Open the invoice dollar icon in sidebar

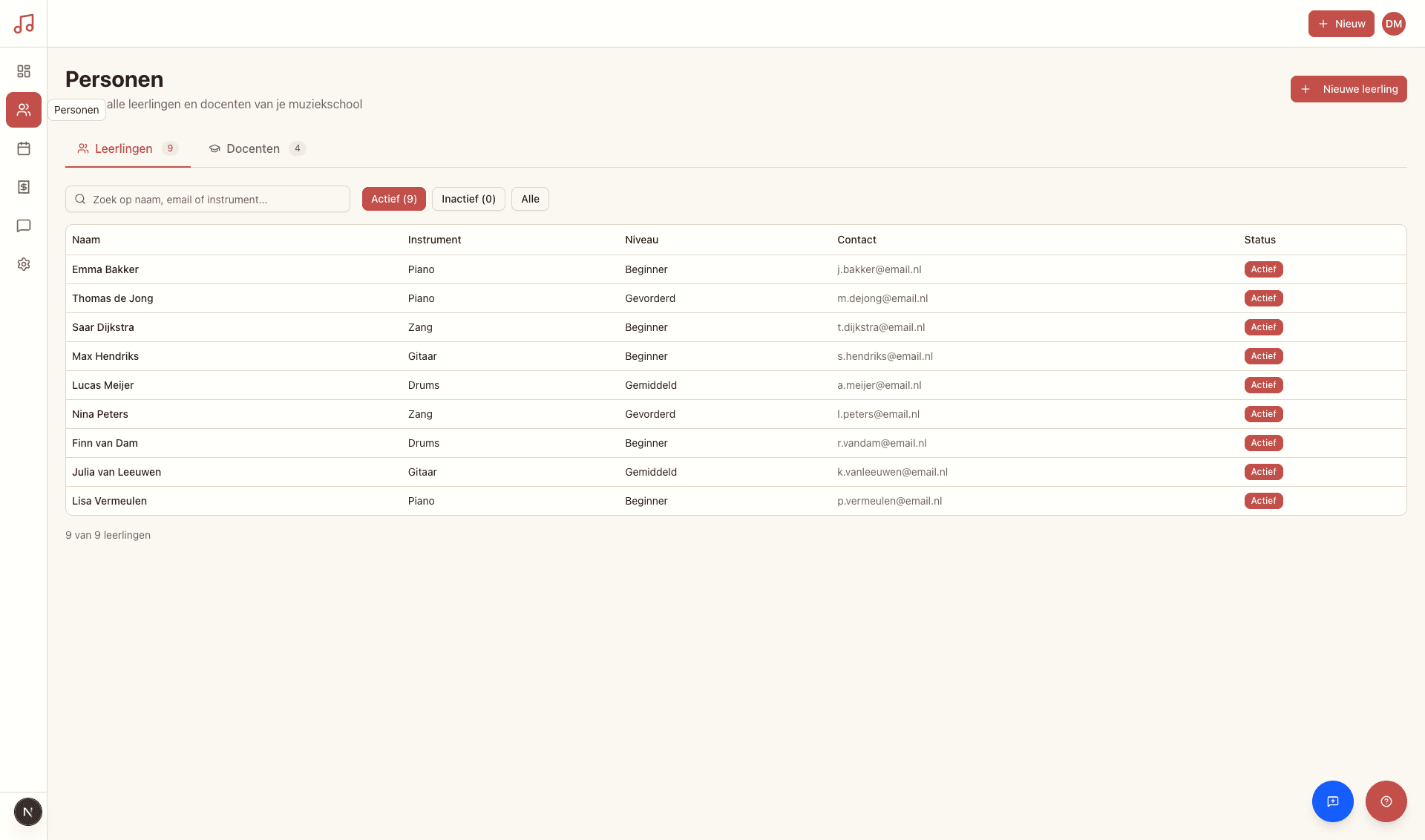(x=24, y=187)
